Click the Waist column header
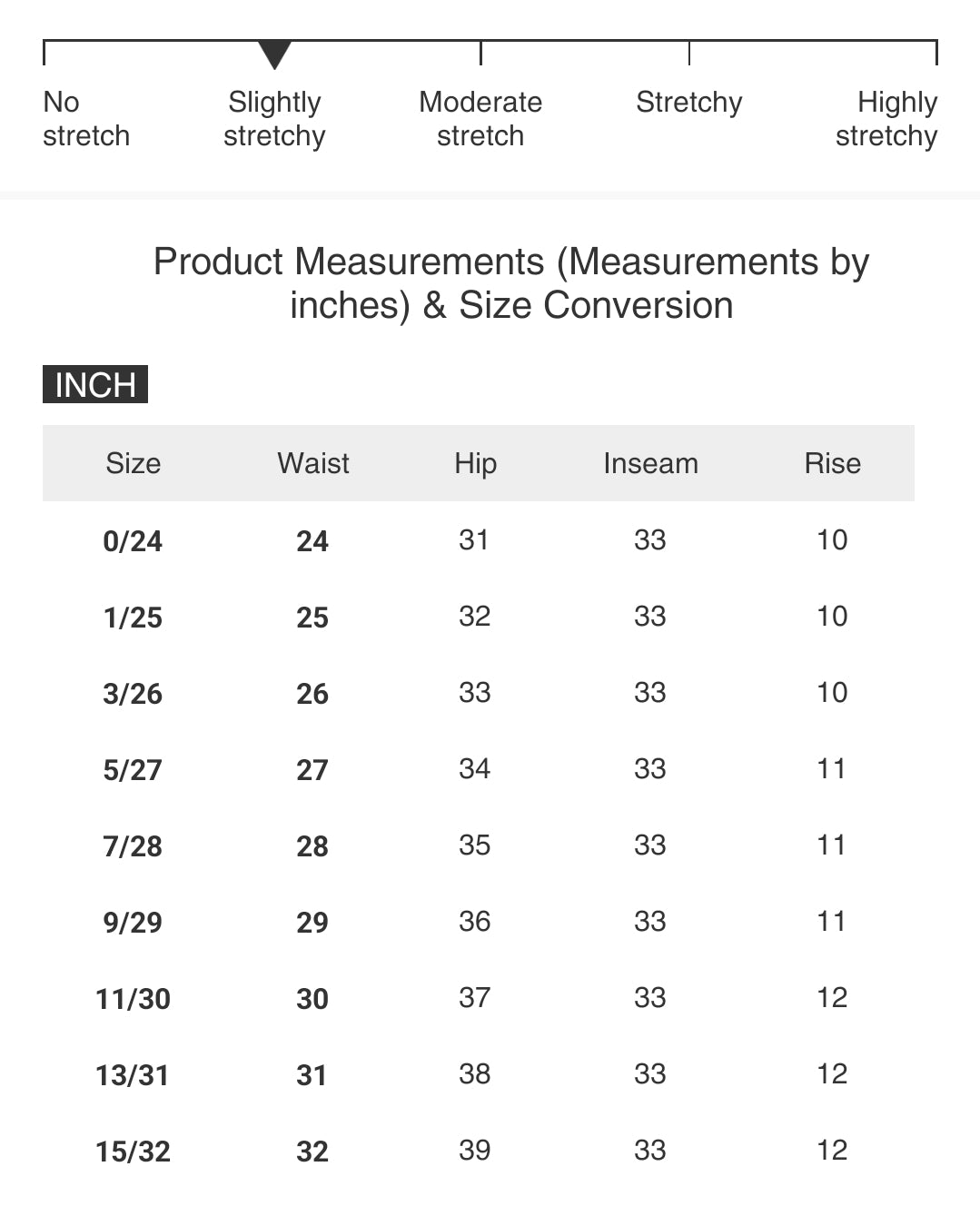The image size is (980, 1206). [x=313, y=463]
